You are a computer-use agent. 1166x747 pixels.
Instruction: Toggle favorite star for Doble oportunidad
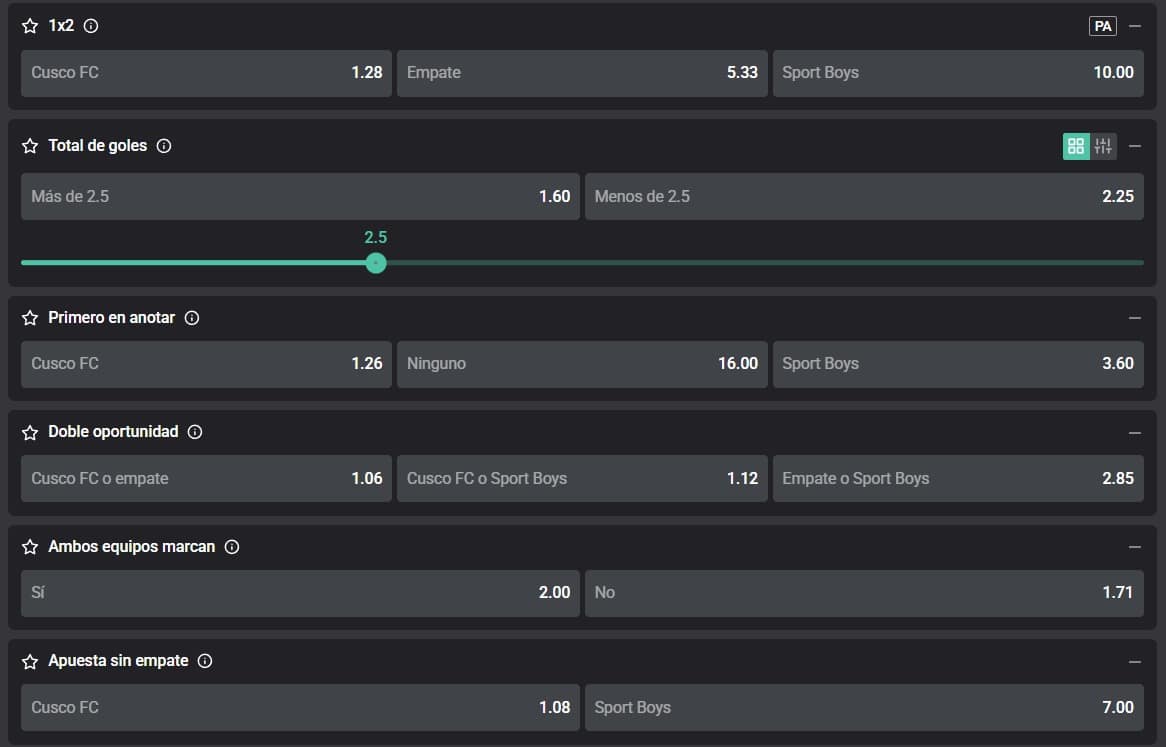coord(30,433)
